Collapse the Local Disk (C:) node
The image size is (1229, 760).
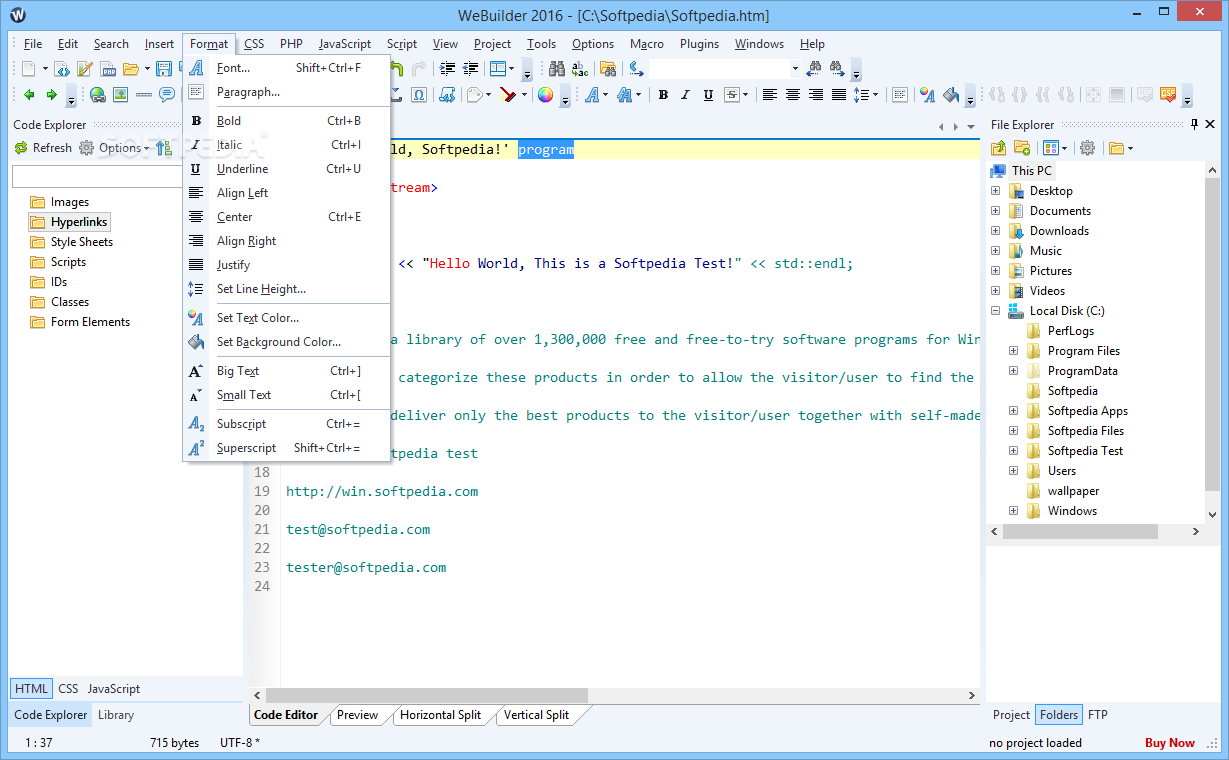pyautogui.click(x=995, y=311)
